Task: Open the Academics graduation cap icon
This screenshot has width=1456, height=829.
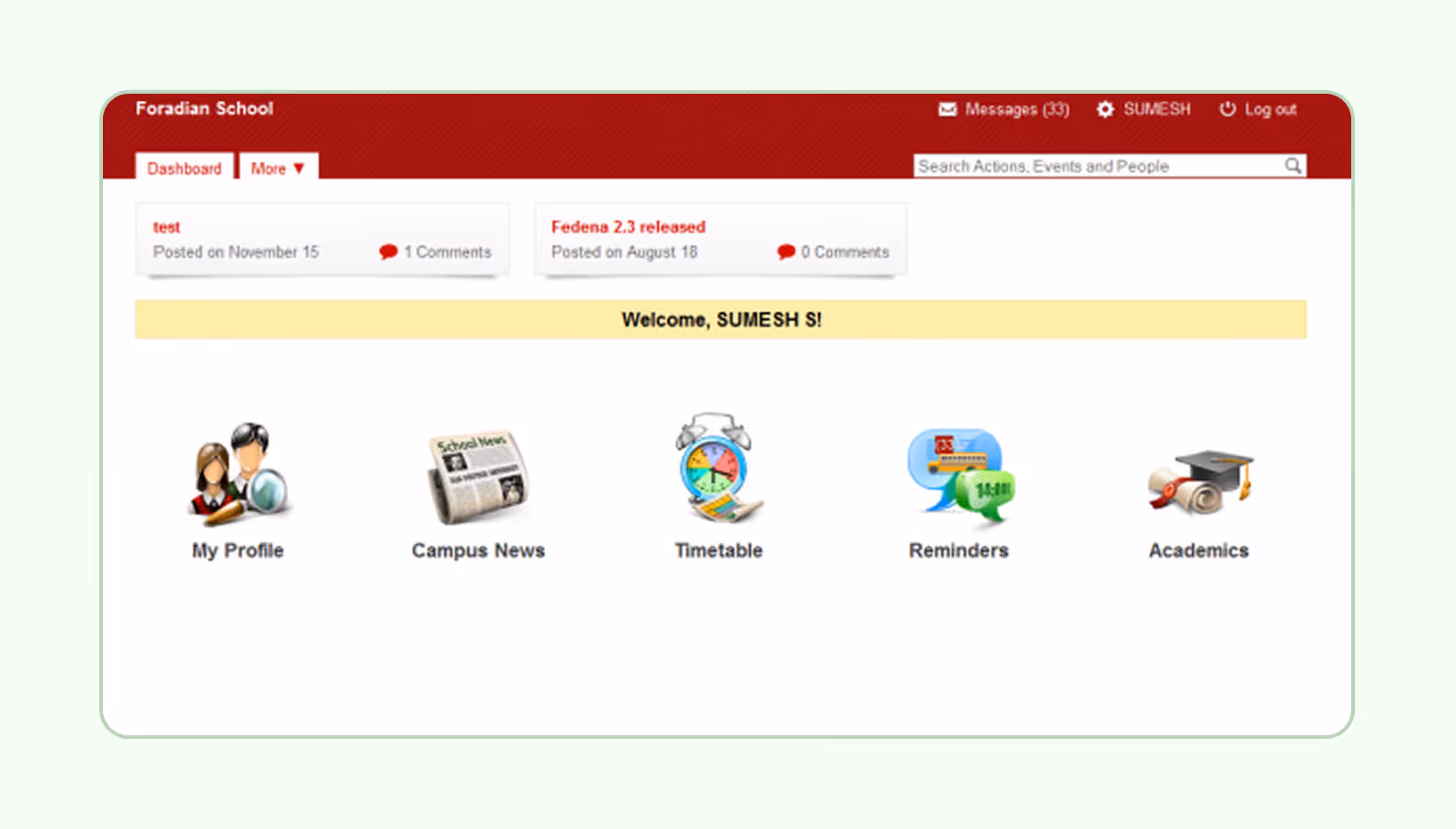Action: (x=1200, y=482)
